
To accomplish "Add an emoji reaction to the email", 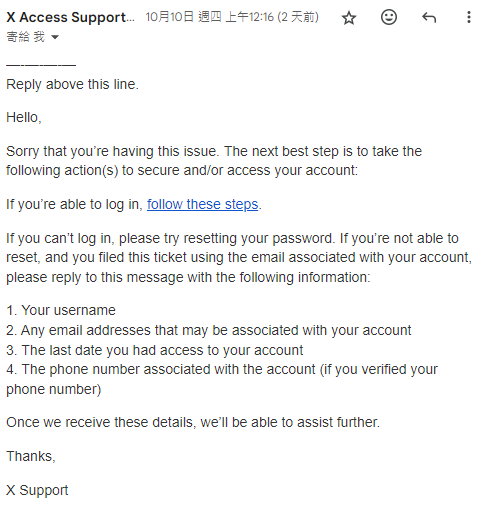I will point(389,17).
